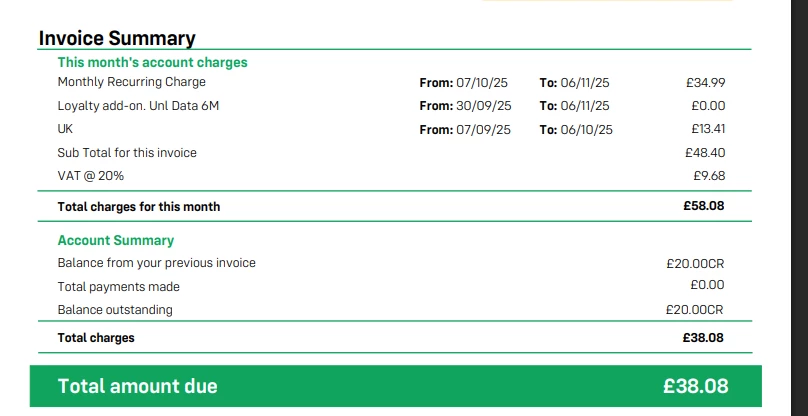Viewport: 808px width, 416px height.
Task: Click Total payments made label
Action: click(118, 287)
